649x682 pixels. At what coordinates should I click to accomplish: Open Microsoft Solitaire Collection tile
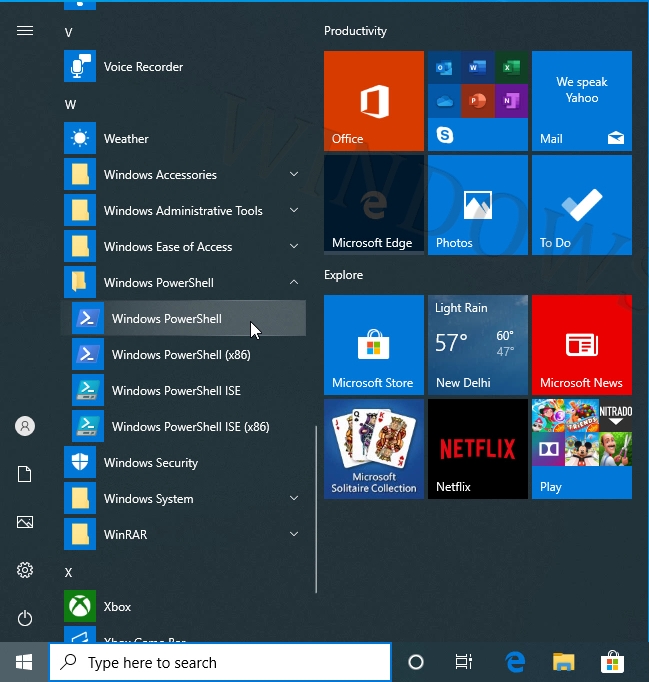pos(374,449)
